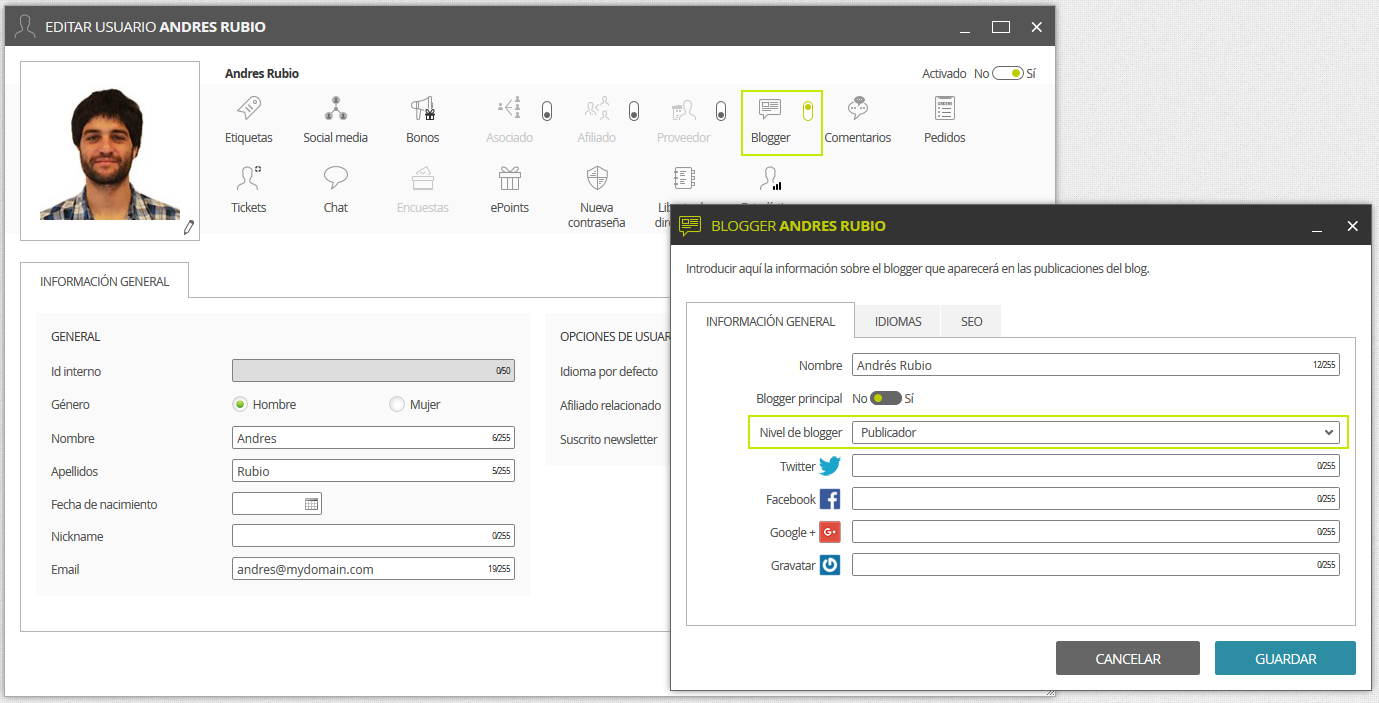Click the Gravatar icon
The width and height of the screenshot is (1379, 703).
pyautogui.click(x=830, y=565)
